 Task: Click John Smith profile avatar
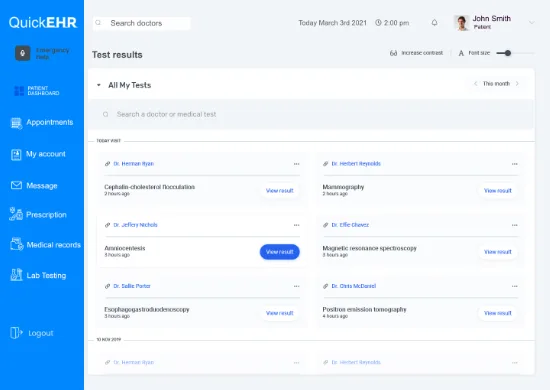462,23
